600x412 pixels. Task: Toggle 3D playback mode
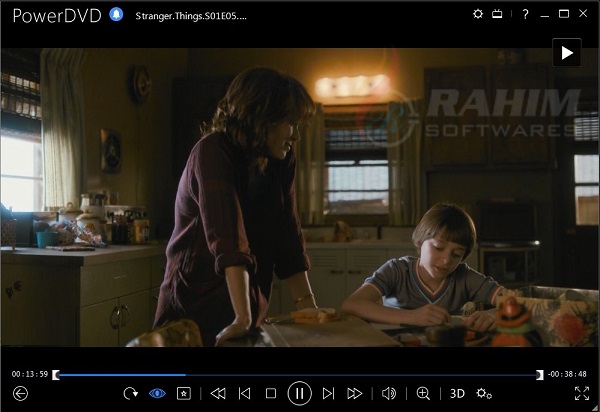[457, 394]
